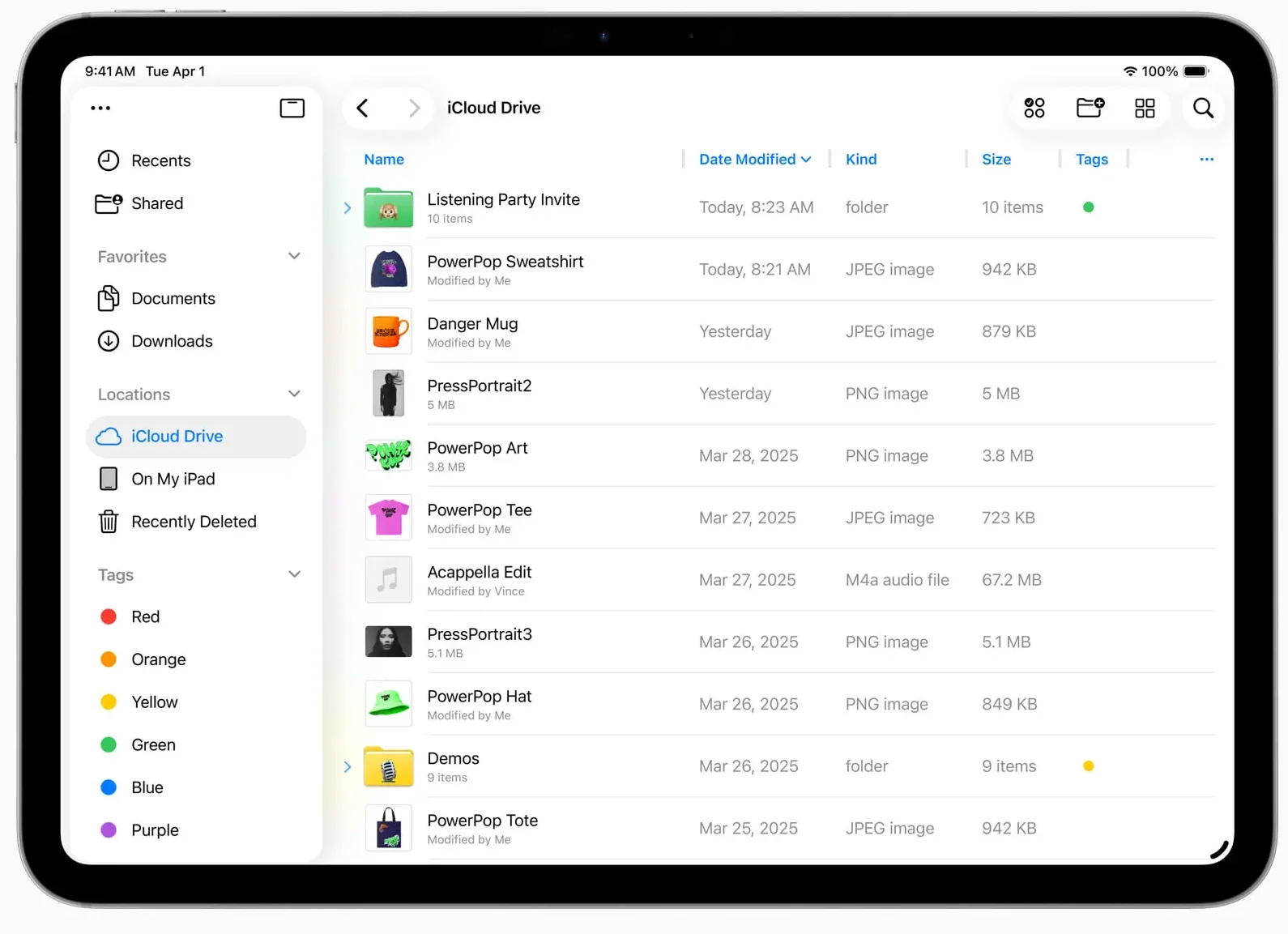This screenshot has width=1288, height=934.
Task: Select On My iPad location
Action: pos(173,479)
